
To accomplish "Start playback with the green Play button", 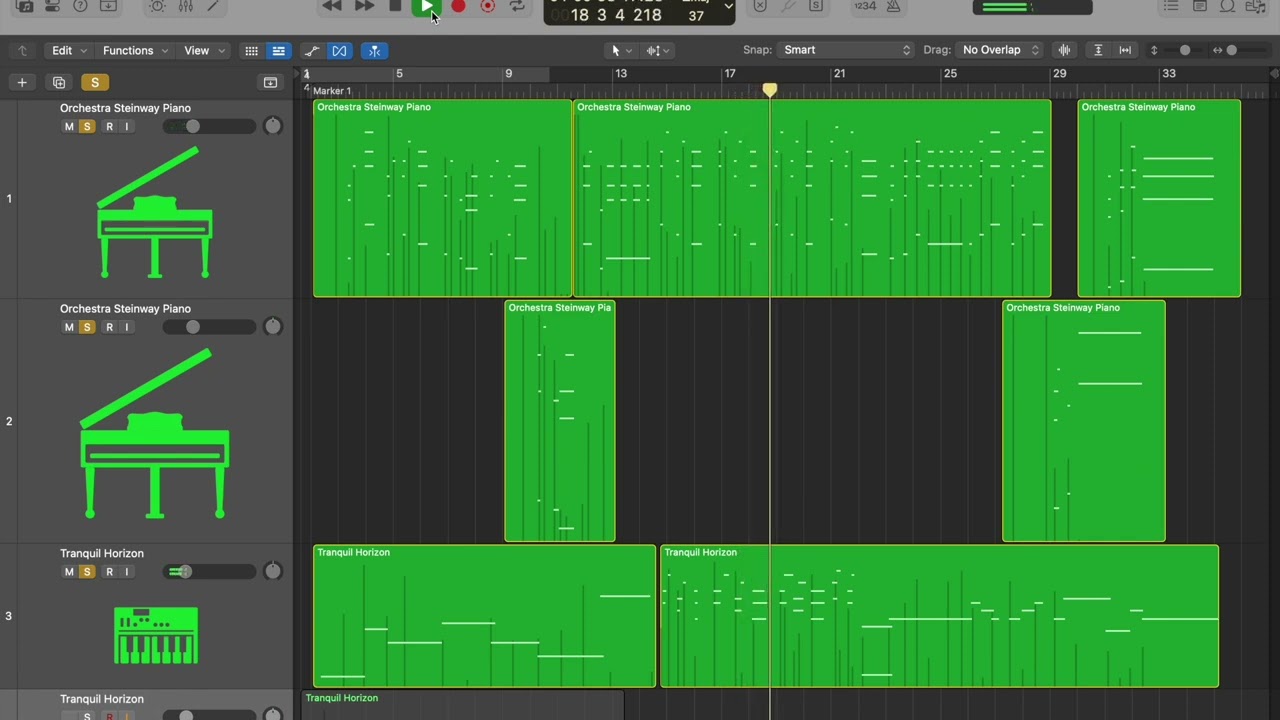I will (x=427, y=6).
